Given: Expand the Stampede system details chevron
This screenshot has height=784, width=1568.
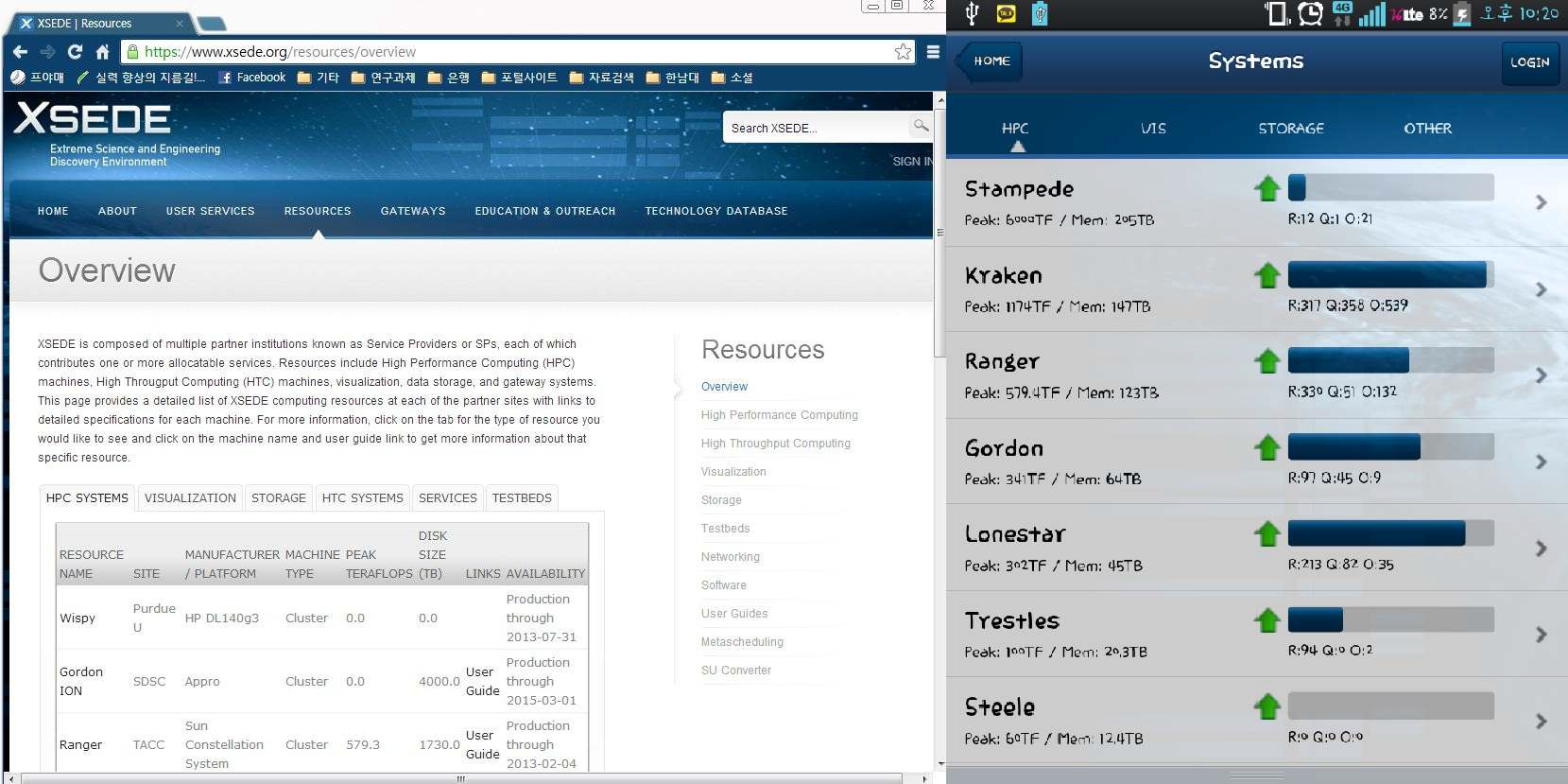Looking at the screenshot, I should [1542, 202].
